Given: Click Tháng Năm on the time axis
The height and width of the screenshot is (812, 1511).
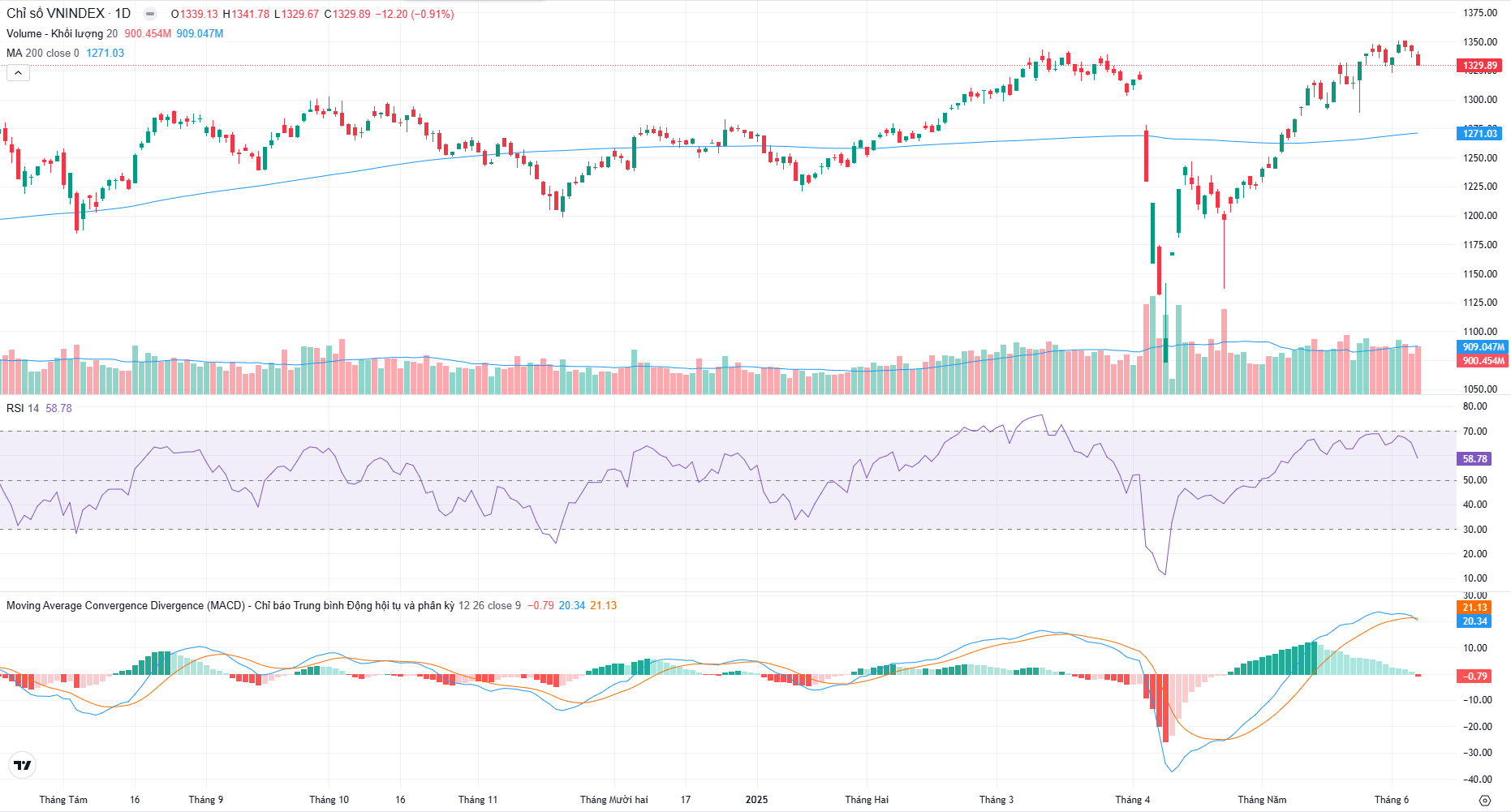Looking at the screenshot, I should [1262, 800].
